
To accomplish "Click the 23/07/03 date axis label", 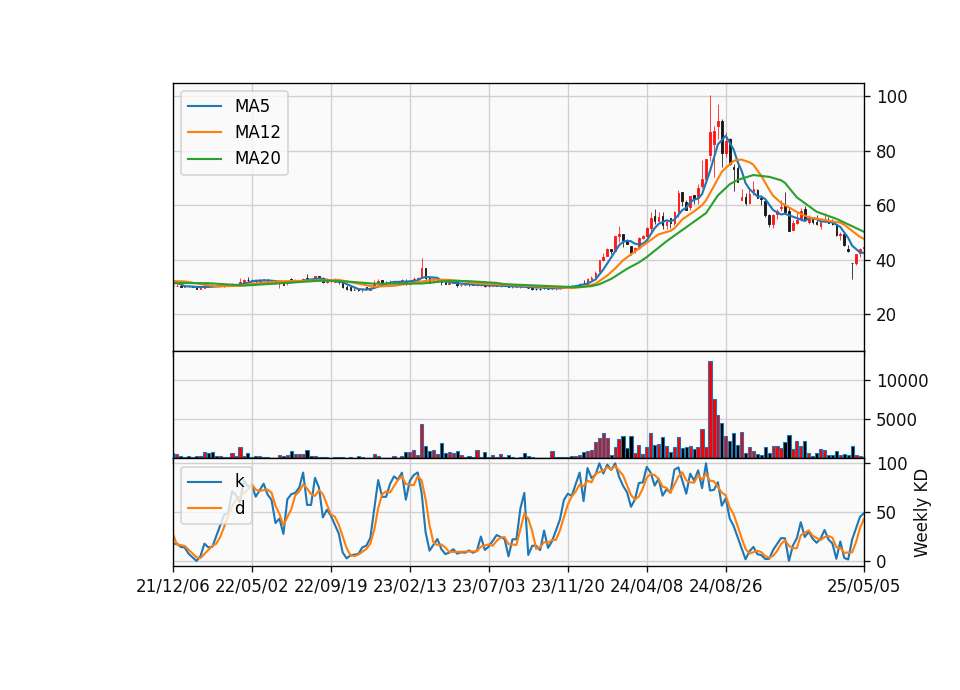I will pos(489,586).
